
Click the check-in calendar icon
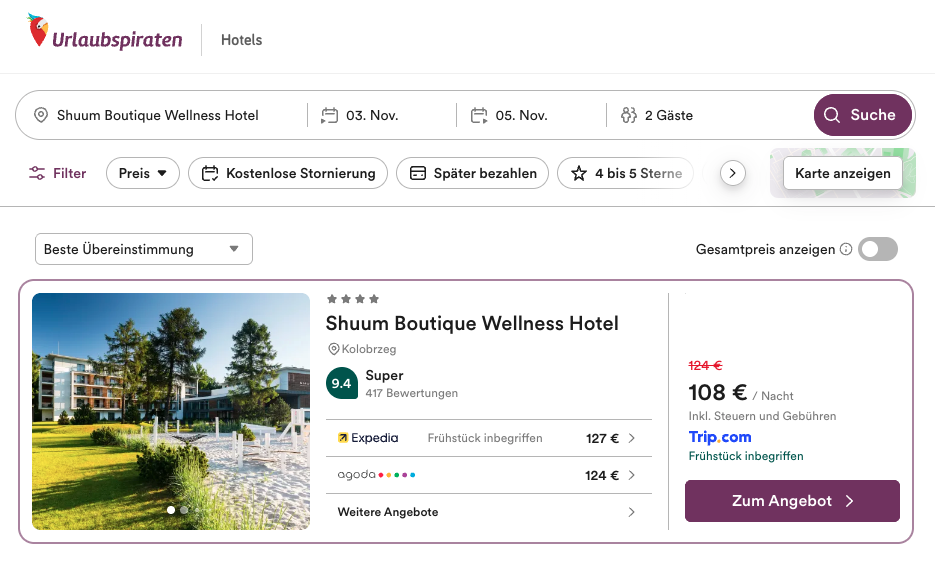point(329,115)
